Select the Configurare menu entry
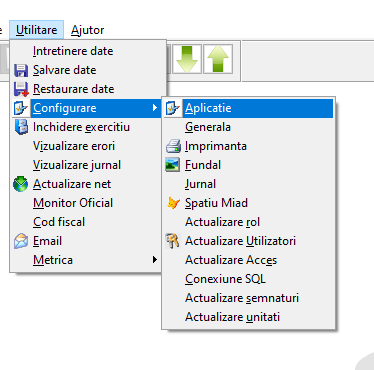This screenshot has height=370, width=374. point(88,108)
